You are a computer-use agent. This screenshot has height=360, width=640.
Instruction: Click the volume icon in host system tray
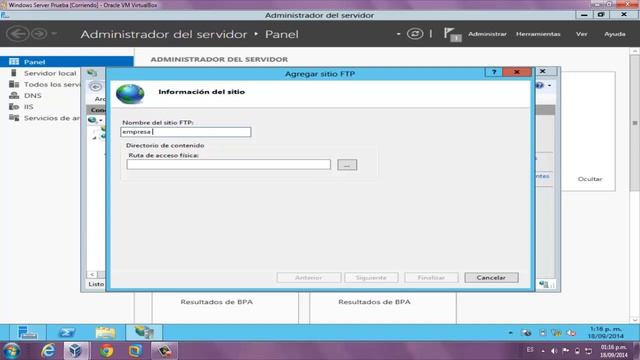tap(554, 351)
